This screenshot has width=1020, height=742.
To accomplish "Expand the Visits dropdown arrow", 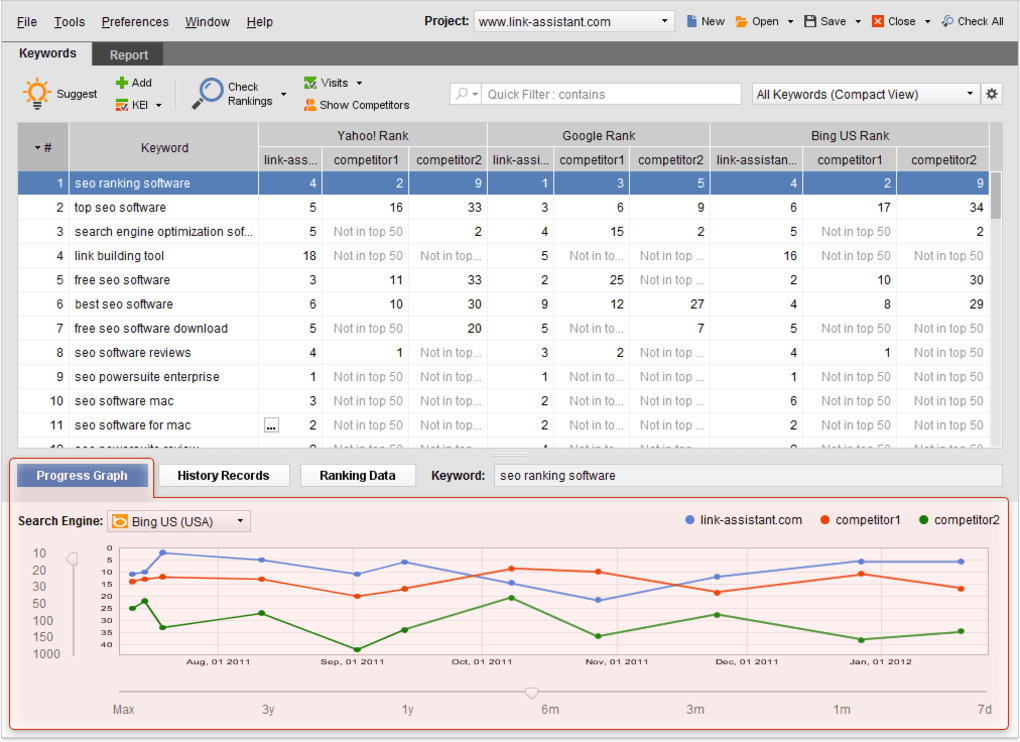I will coord(359,83).
